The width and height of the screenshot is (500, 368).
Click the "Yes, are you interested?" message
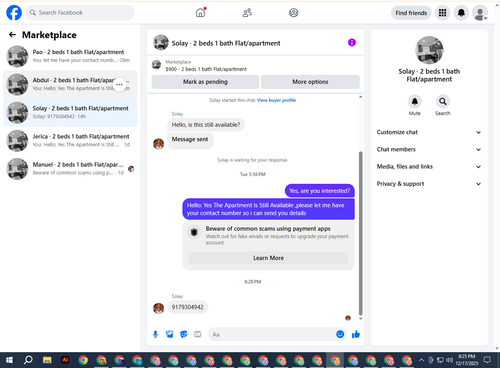(x=319, y=191)
